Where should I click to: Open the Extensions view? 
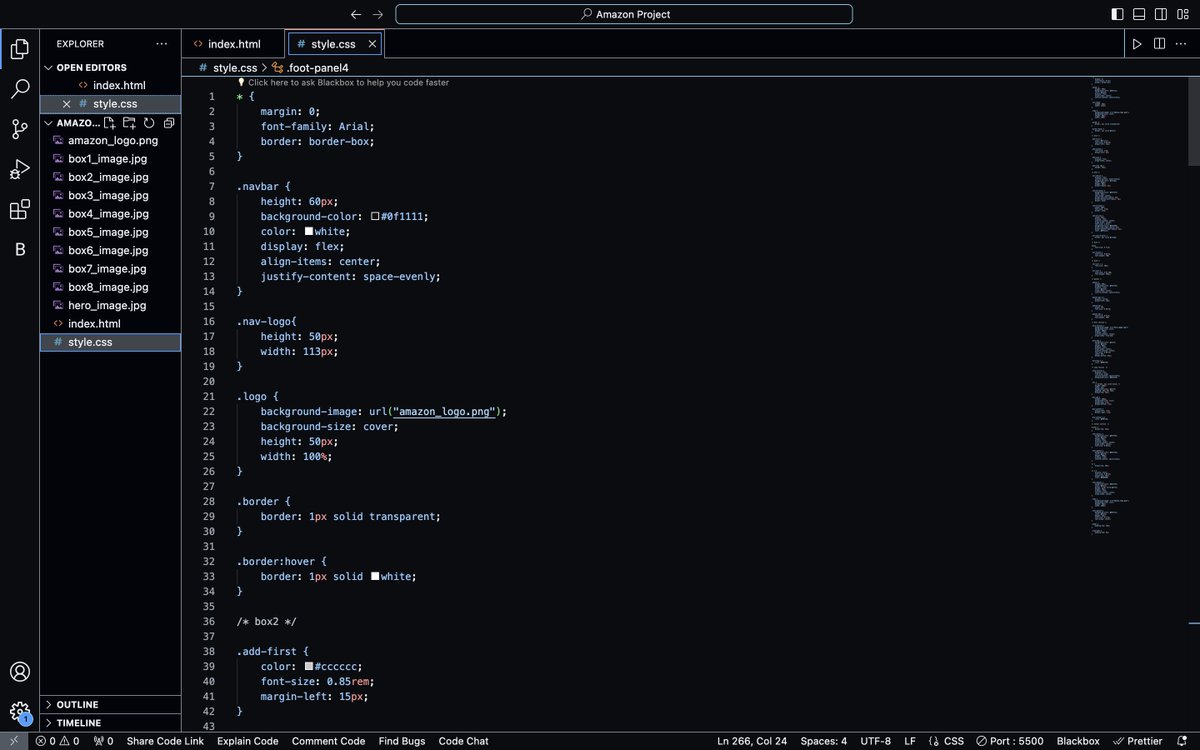(x=19, y=210)
